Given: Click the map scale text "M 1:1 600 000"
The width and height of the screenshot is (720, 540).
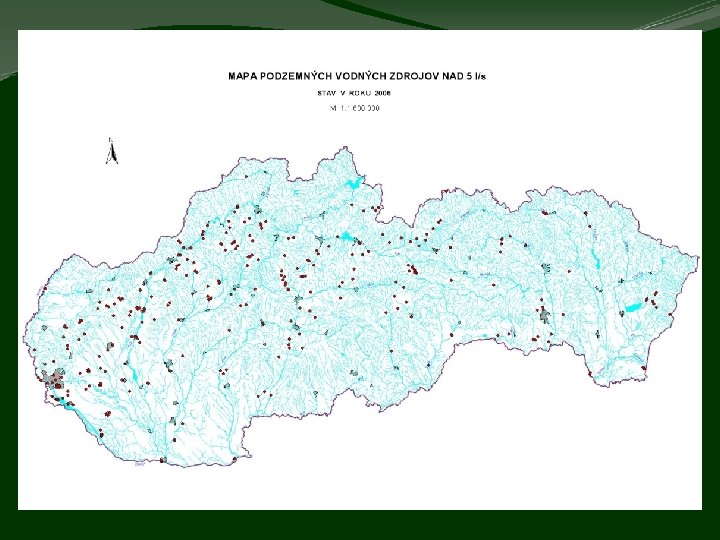Looking at the screenshot, I should [x=354, y=108].
